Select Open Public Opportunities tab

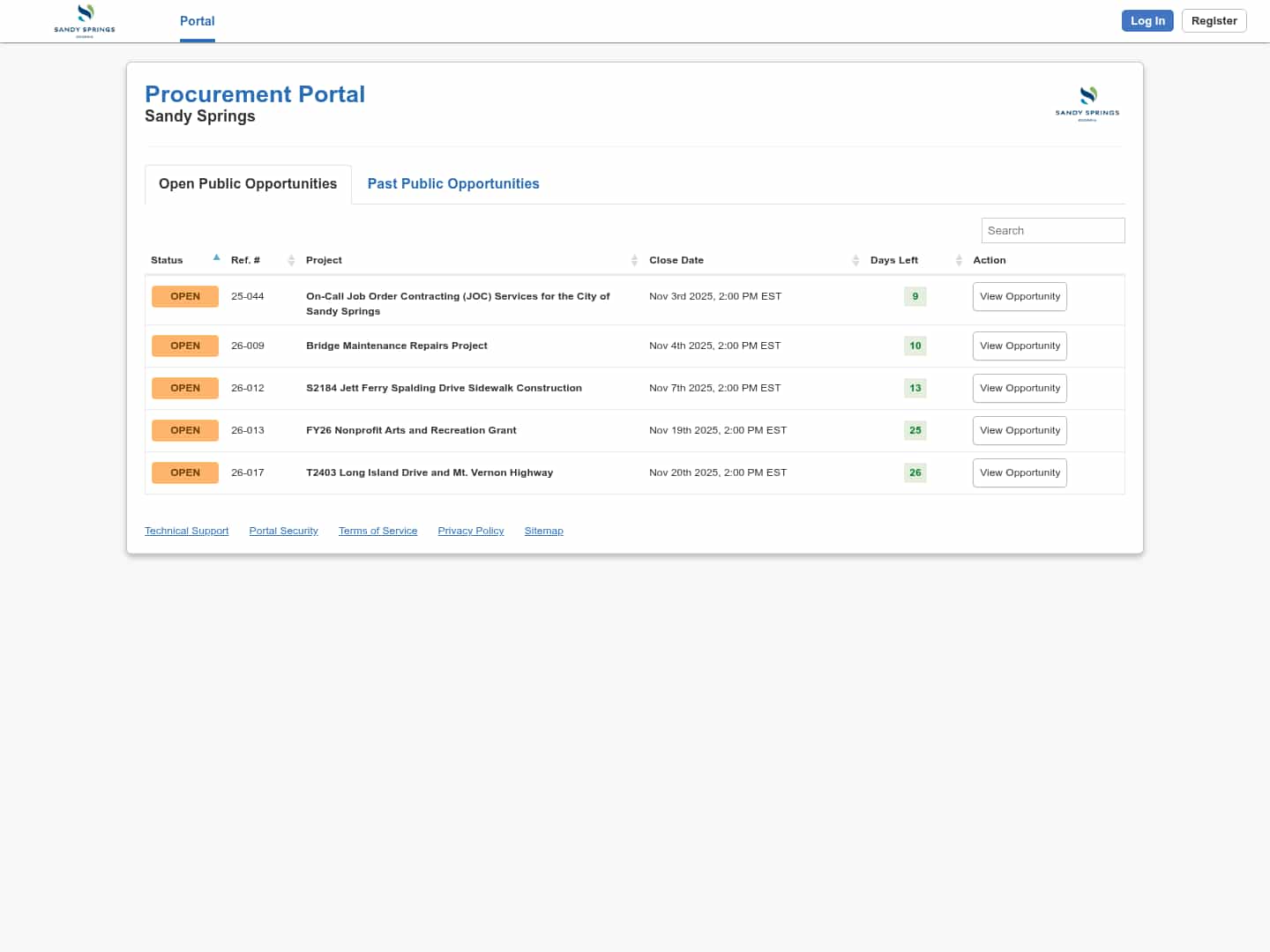coord(248,183)
